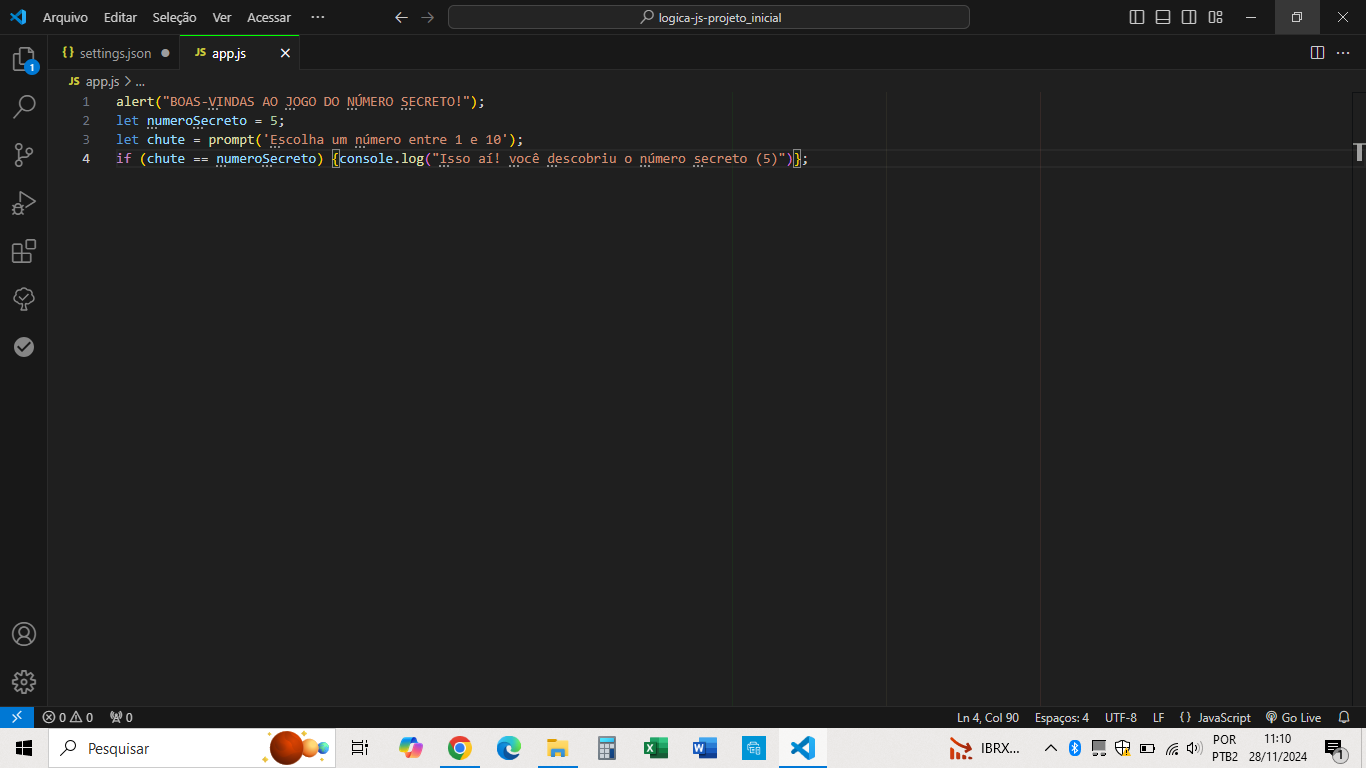Open the Search view
This screenshot has height=768, width=1366.
point(24,106)
